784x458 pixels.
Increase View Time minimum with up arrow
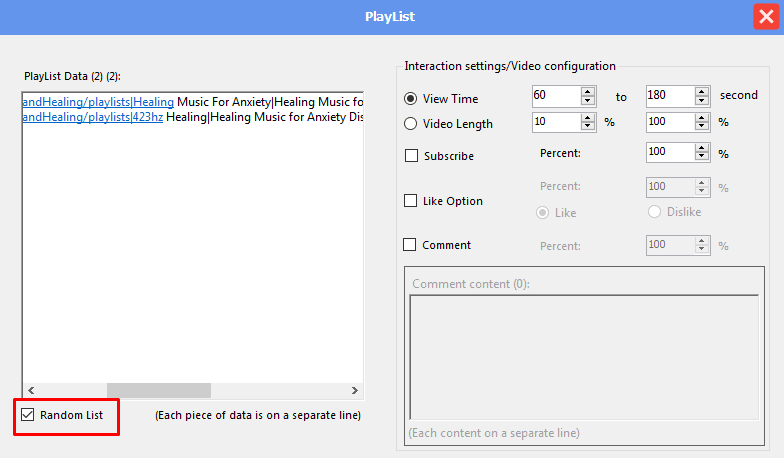(588, 92)
